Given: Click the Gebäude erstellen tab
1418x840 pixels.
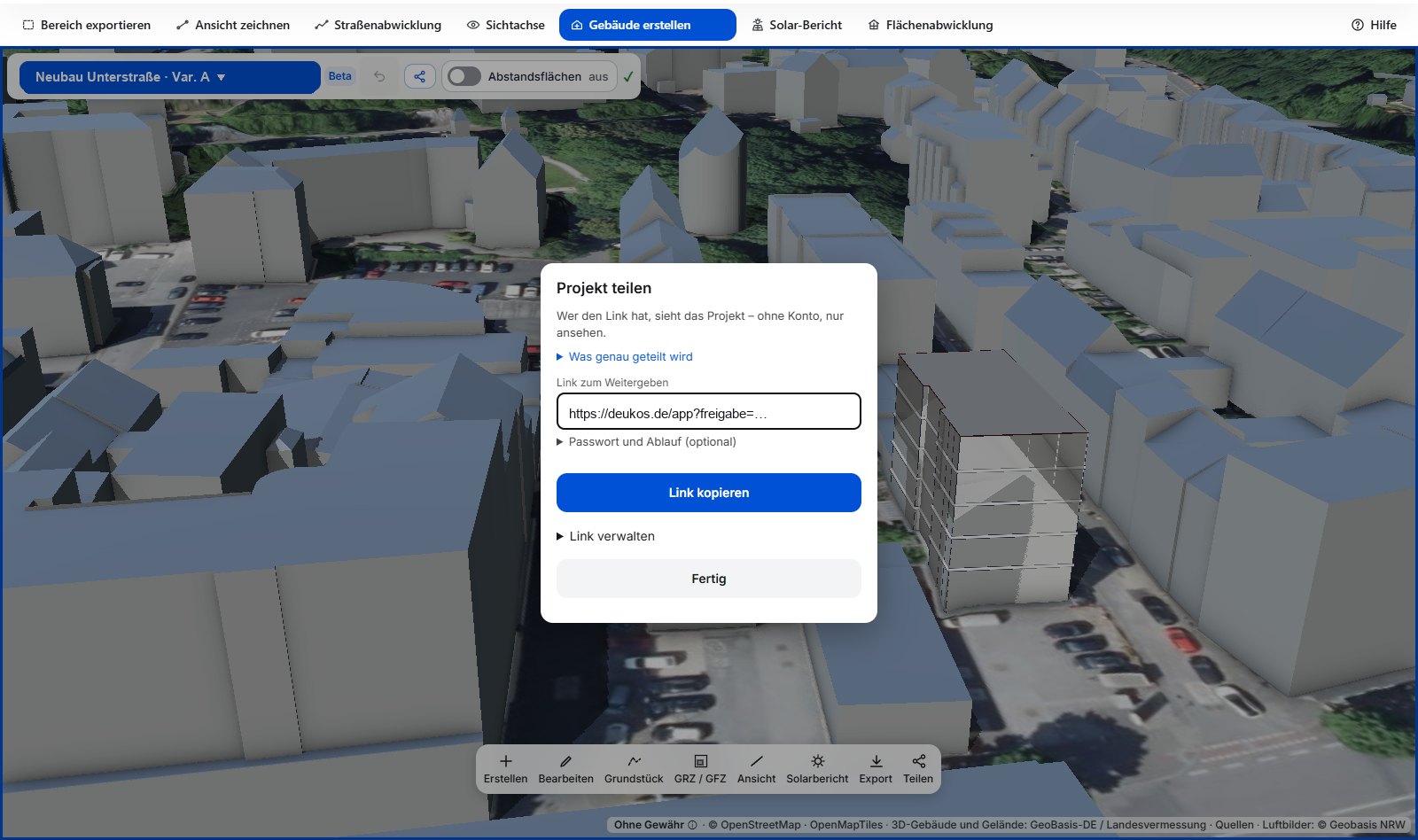Looking at the screenshot, I should (648, 25).
